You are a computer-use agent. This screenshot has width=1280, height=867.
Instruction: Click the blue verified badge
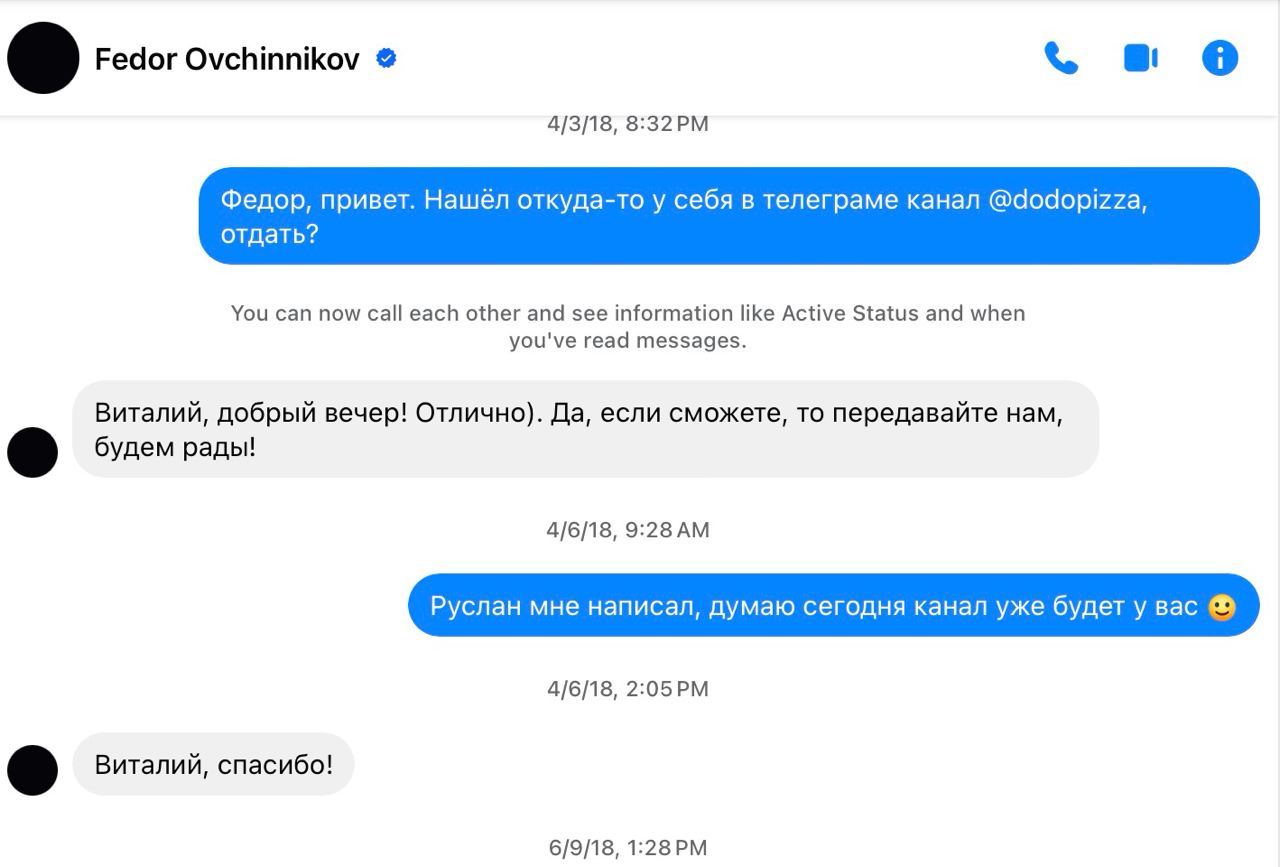pyautogui.click(x=386, y=58)
